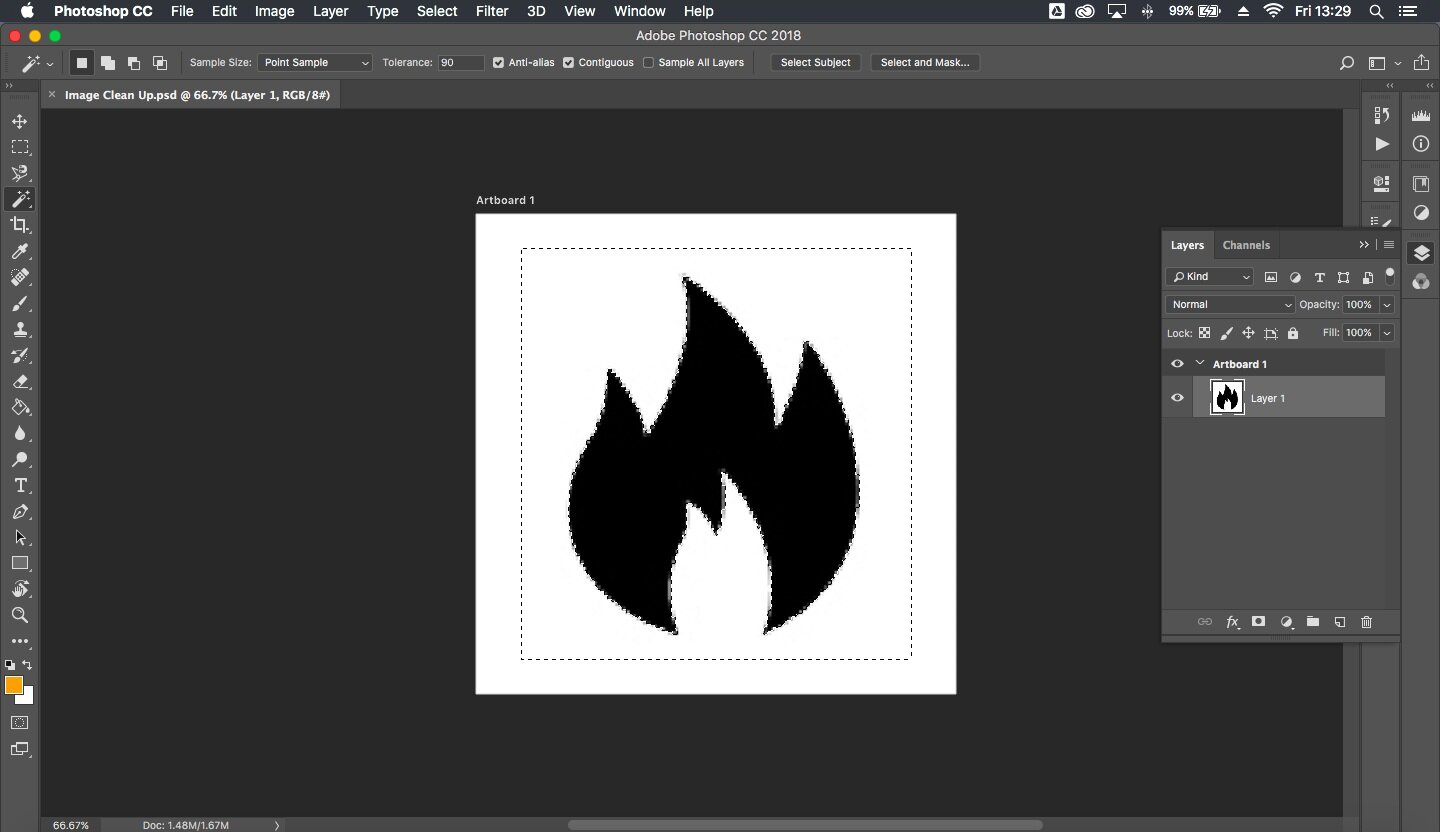
Task: Select the Path Selection tool
Action: click(19, 537)
